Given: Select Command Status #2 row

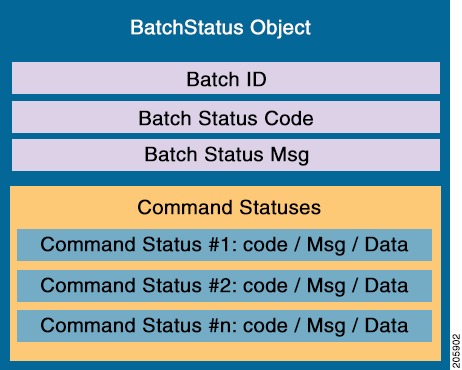Looking at the screenshot, I should tap(224, 286).
